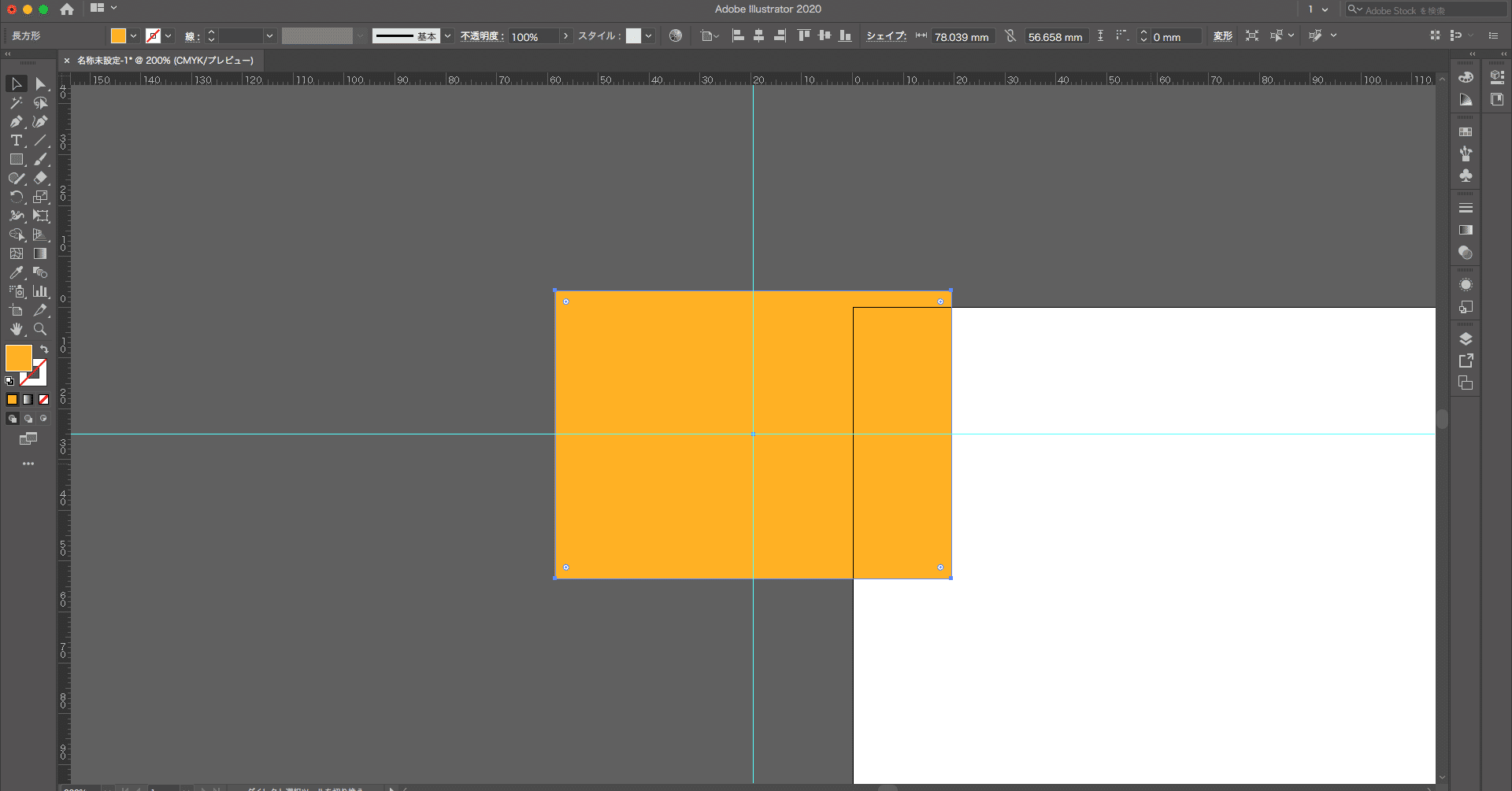
Task: Select the Width/Warp tool
Action: pyautogui.click(x=17, y=216)
